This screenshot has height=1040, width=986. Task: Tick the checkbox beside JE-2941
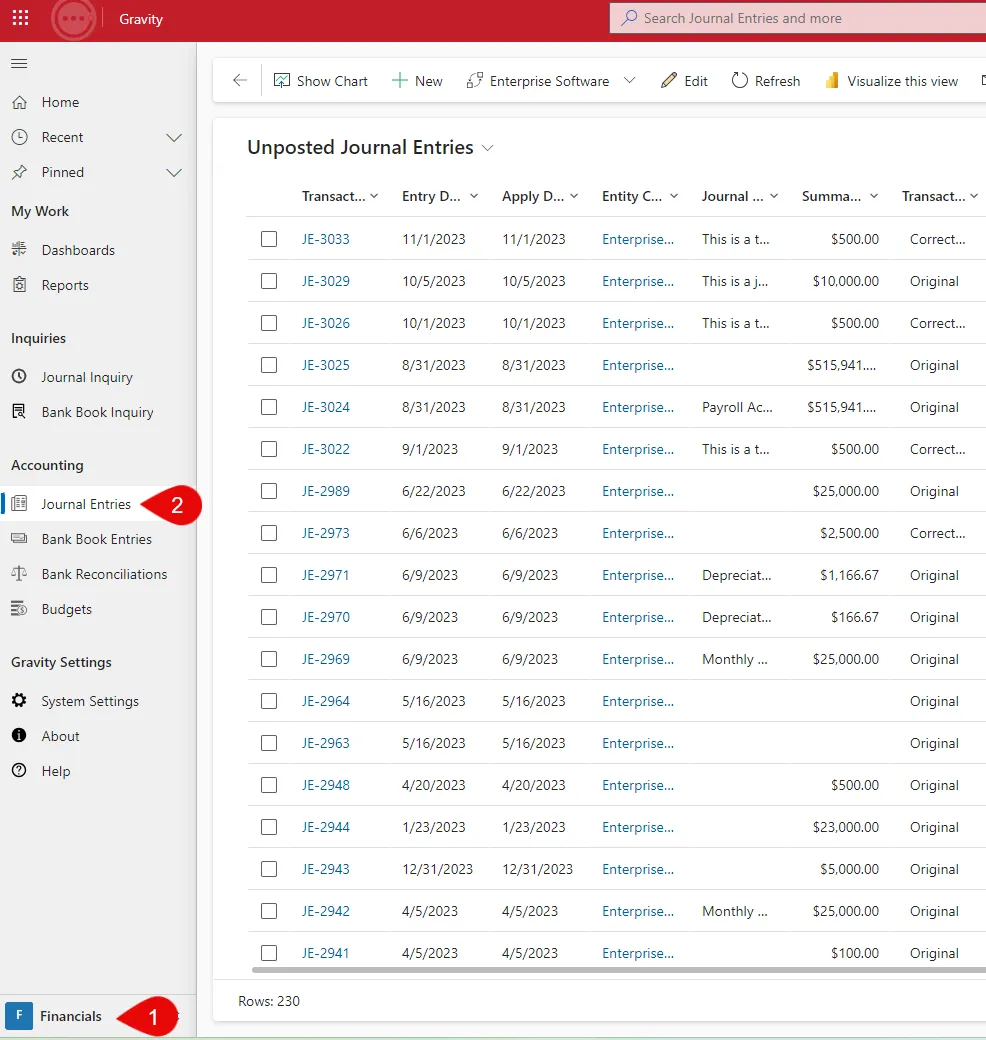point(269,953)
